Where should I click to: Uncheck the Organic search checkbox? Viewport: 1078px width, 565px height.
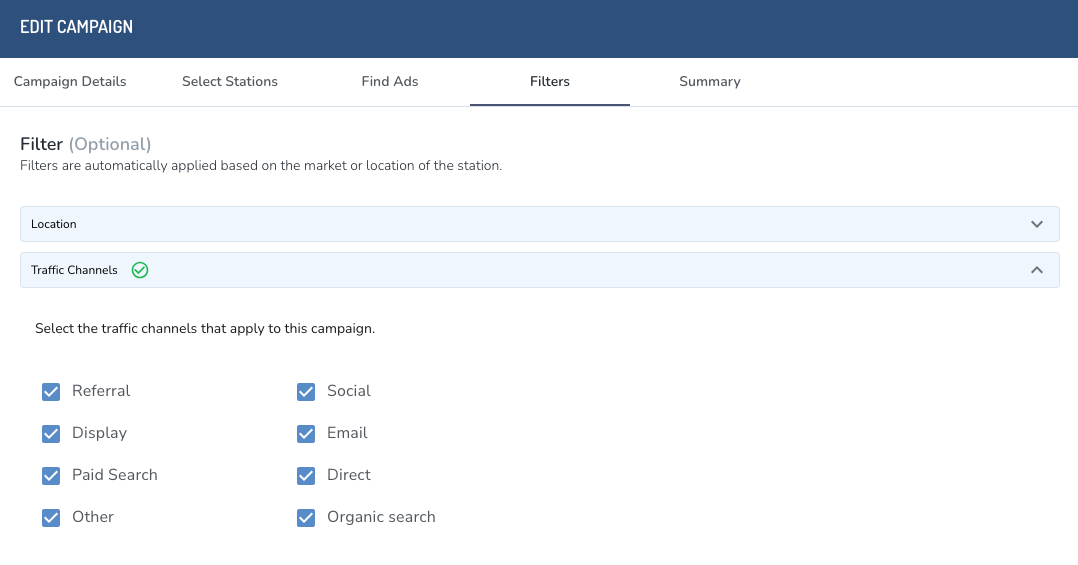tap(306, 518)
